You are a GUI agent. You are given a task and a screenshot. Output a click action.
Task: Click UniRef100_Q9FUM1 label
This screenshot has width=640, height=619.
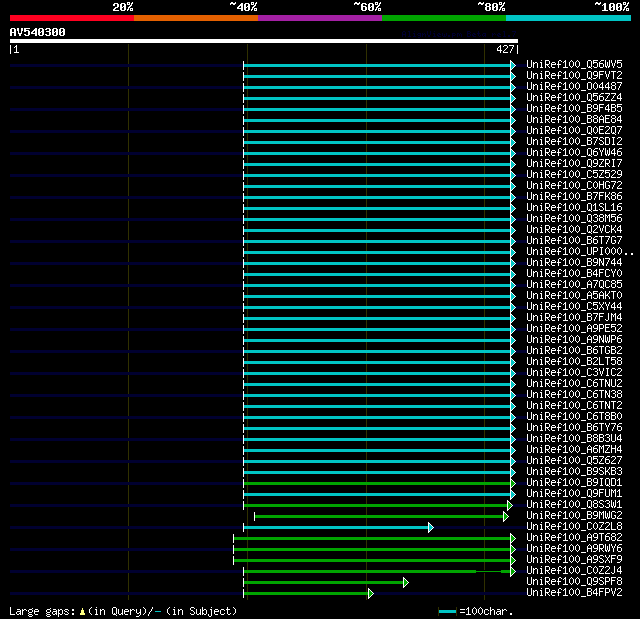pos(574,494)
